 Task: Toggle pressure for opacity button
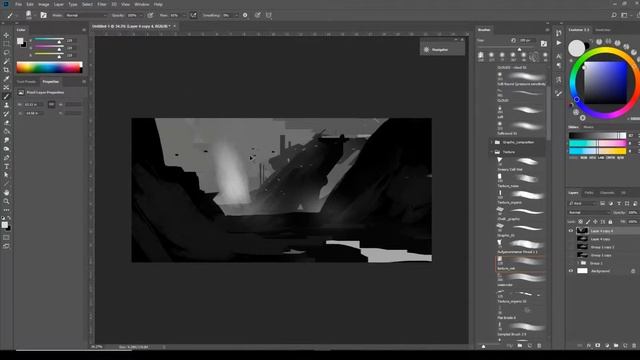150,15
